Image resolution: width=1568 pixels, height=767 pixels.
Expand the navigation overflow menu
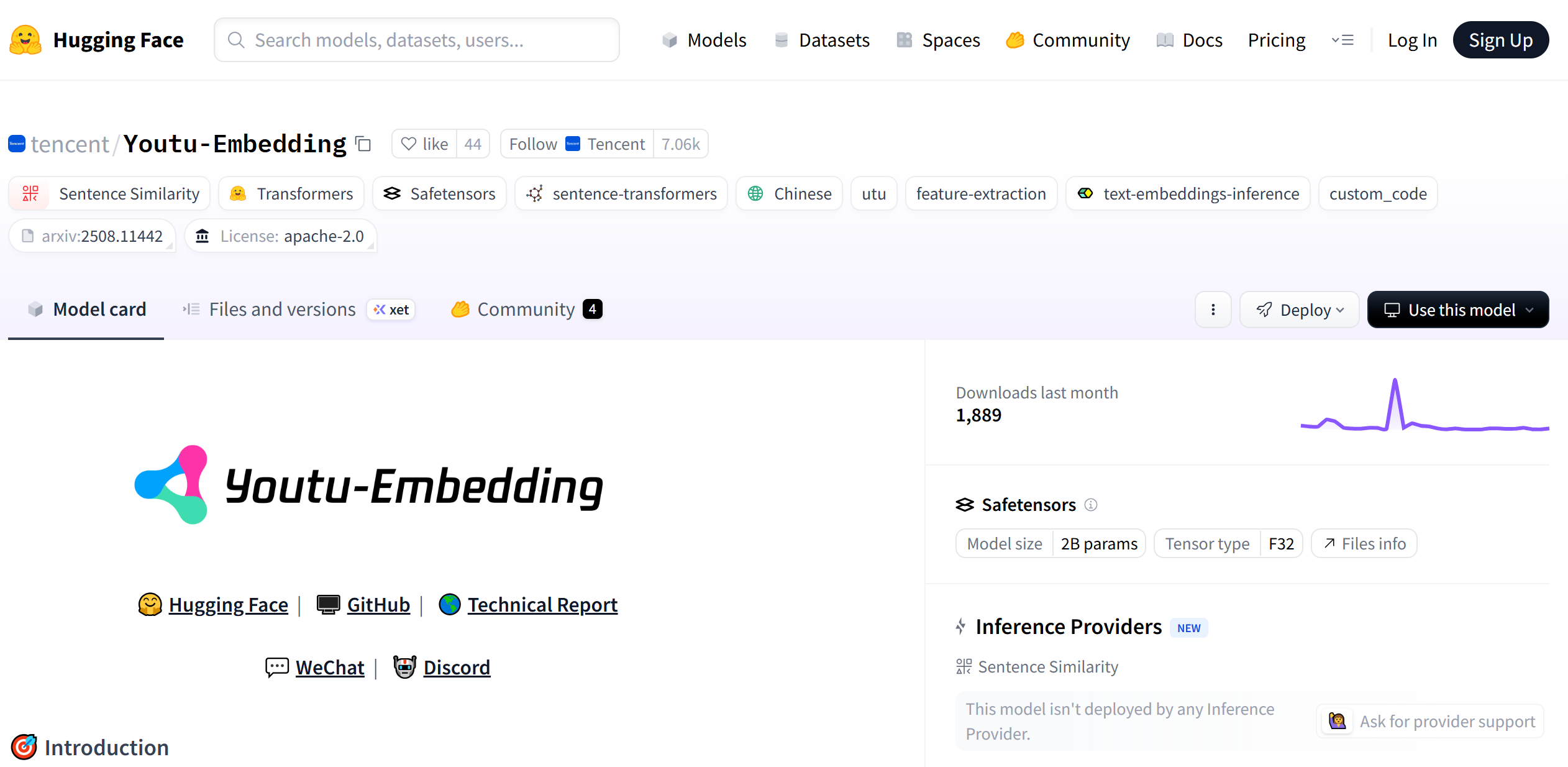tap(1342, 40)
